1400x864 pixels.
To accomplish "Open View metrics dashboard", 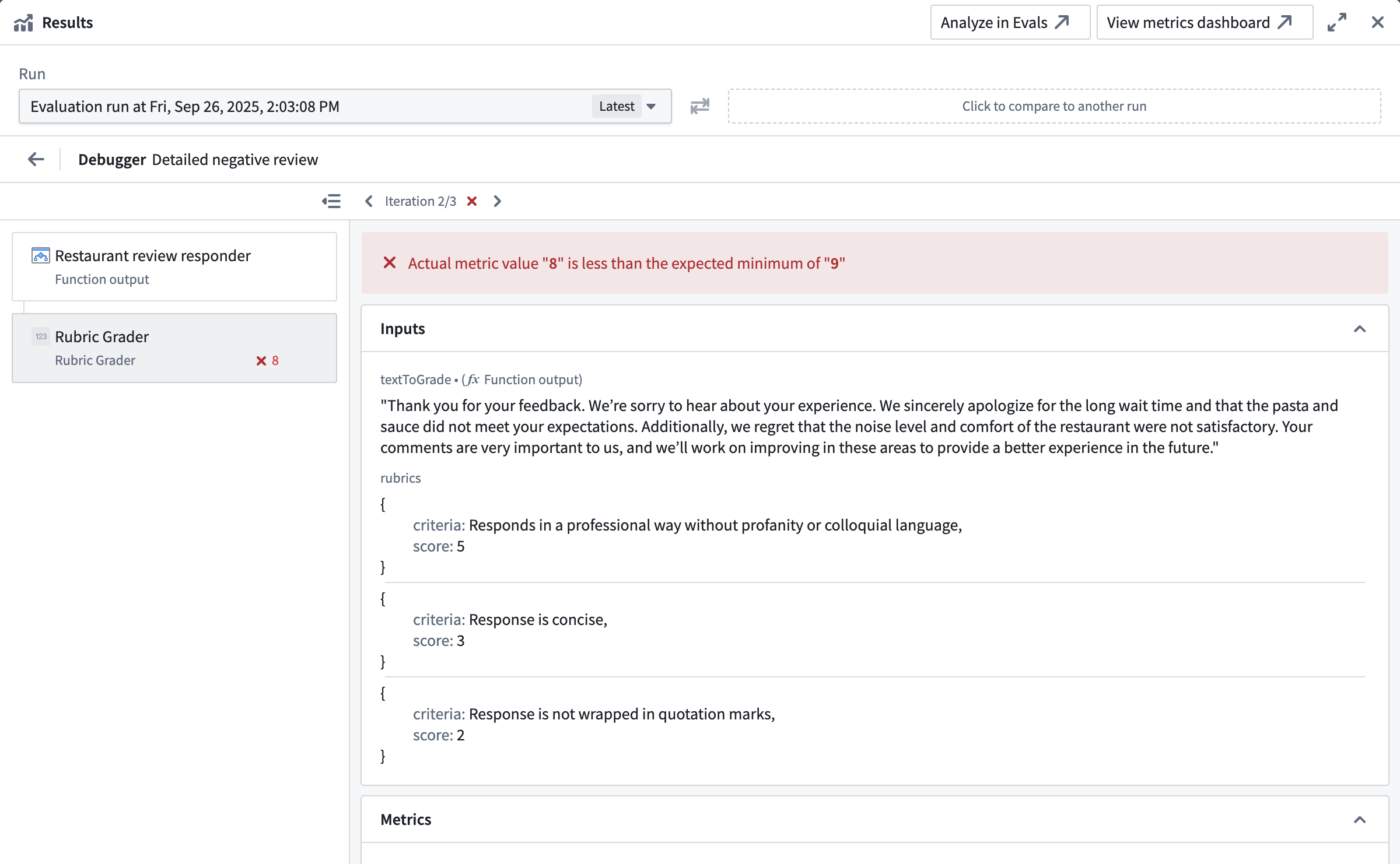I will [1203, 22].
